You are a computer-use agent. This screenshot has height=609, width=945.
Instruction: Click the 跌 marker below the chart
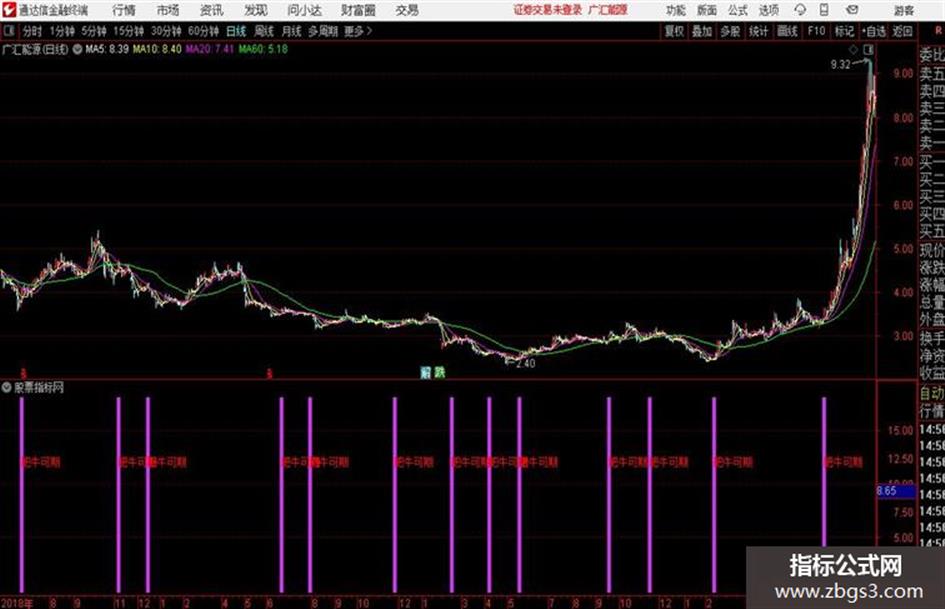pyautogui.click(x=440, y=373)
